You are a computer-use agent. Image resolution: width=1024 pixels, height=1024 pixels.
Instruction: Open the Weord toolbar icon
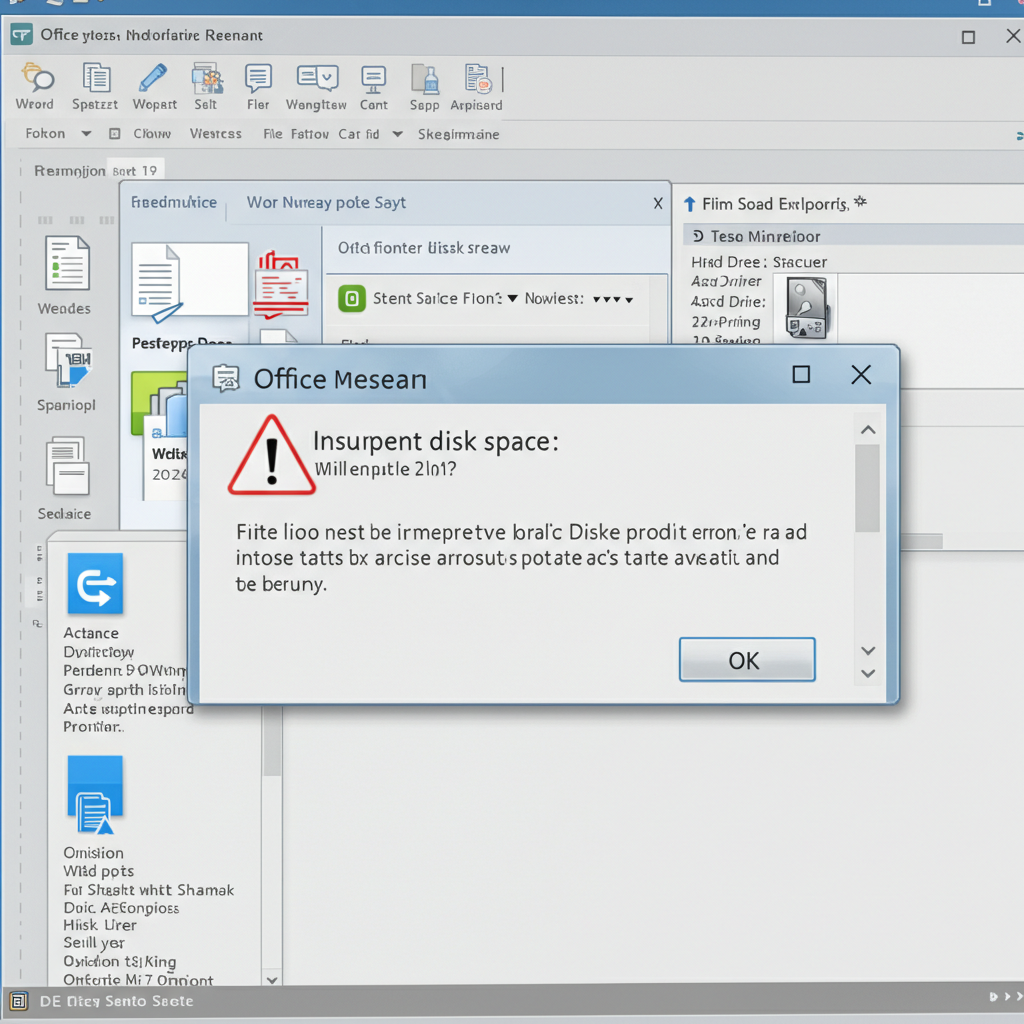[x=37, y=78]
